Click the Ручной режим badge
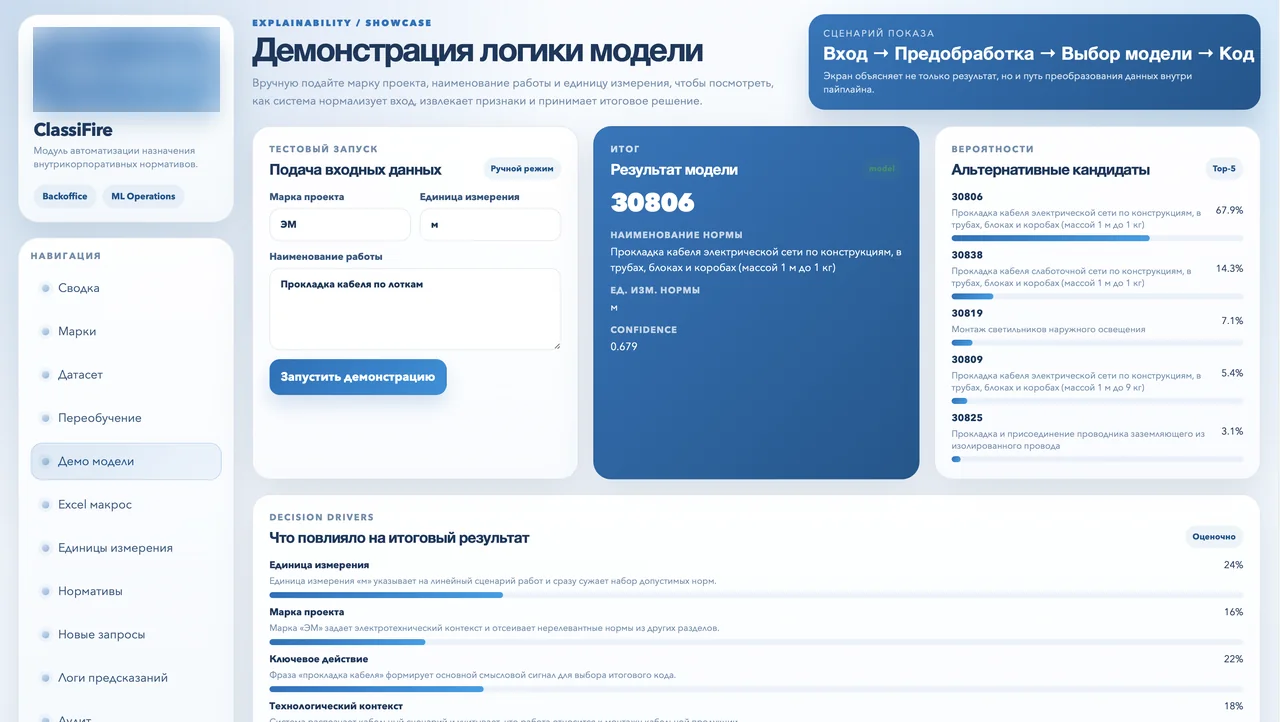Viewport: 1280px width, 722px height. point(522,169)
